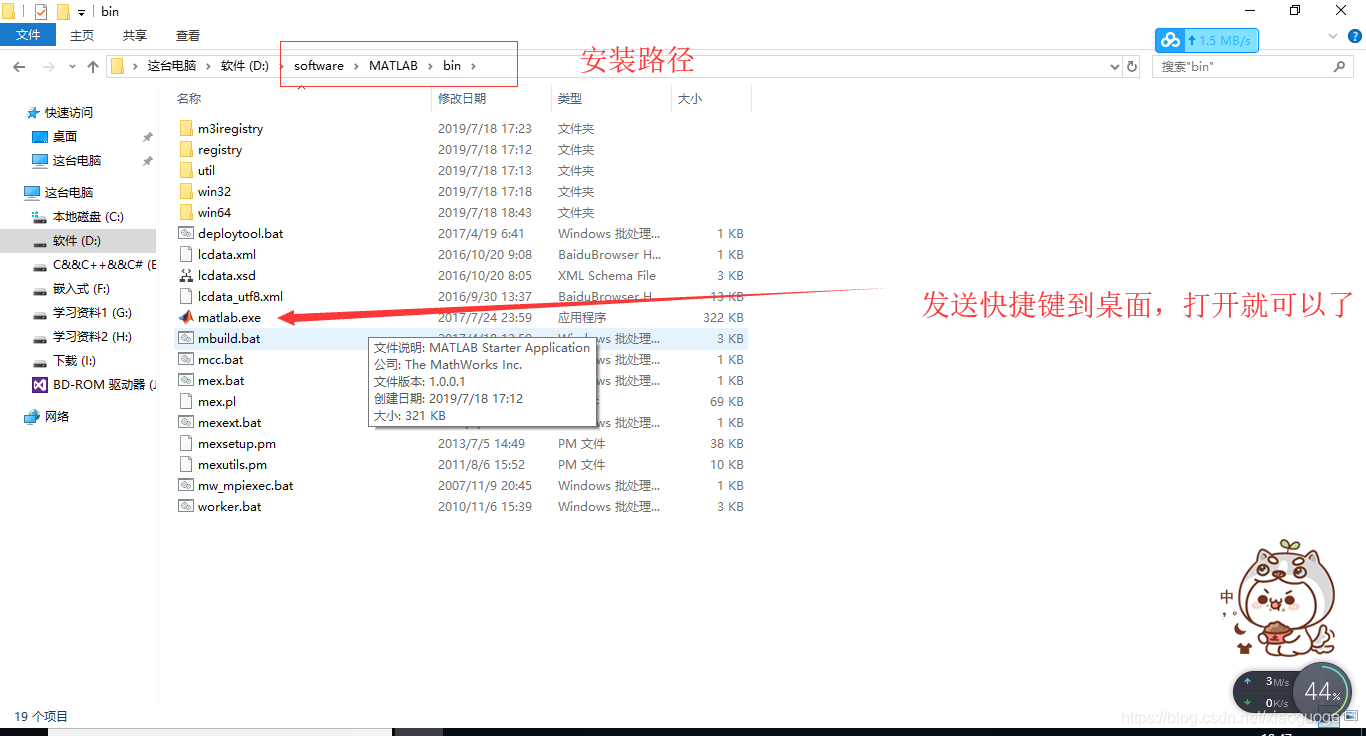Click the mex.pl file icon
The width and height of the screenshot is (1366, 736).
pyautogui.click(x=185, y=401)
